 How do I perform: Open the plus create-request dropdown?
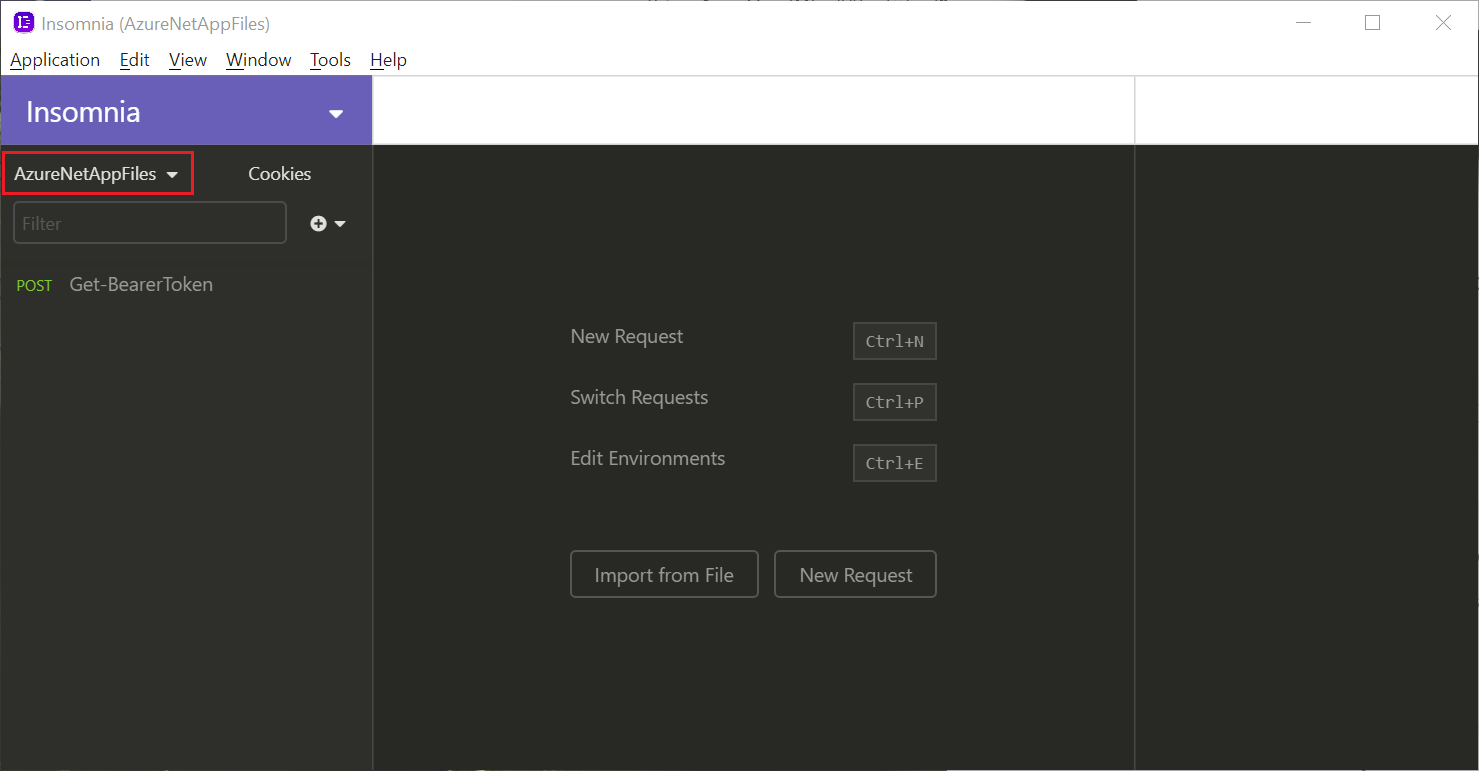pos(328,224)
